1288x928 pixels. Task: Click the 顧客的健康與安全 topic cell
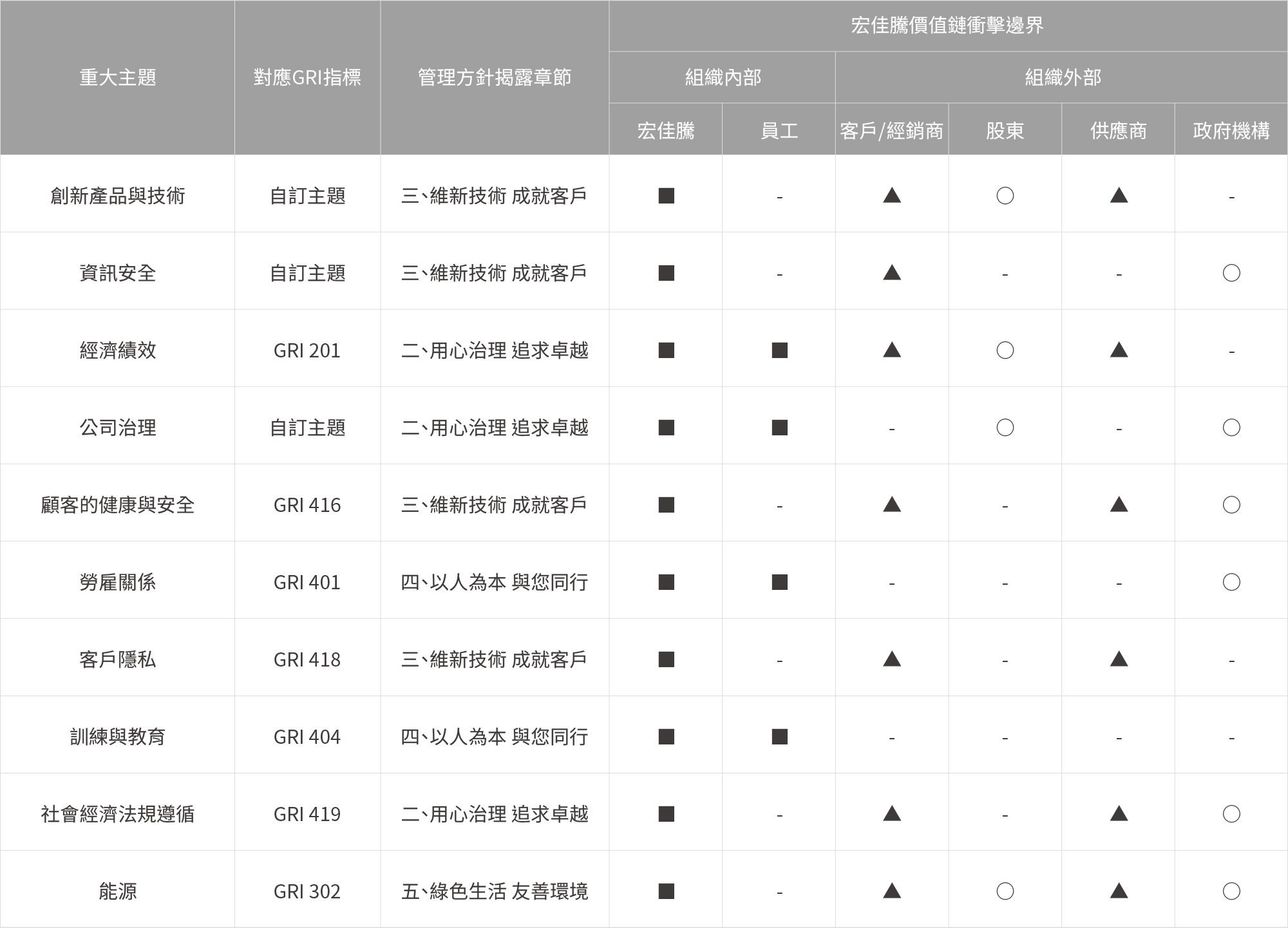(x=118, y=505)
